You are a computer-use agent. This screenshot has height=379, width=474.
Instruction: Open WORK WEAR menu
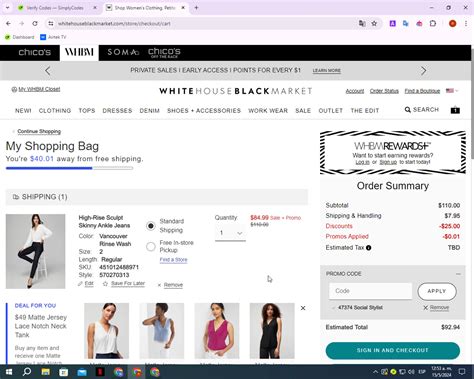point(268,110)
